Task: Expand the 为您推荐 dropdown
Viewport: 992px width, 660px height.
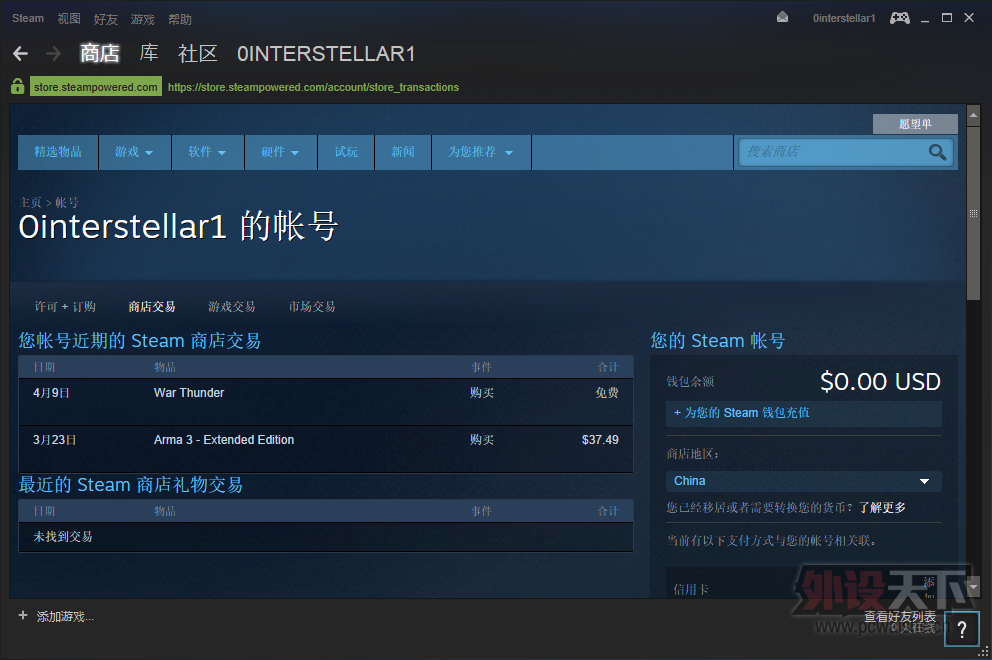Action: (x=481, y=152)
